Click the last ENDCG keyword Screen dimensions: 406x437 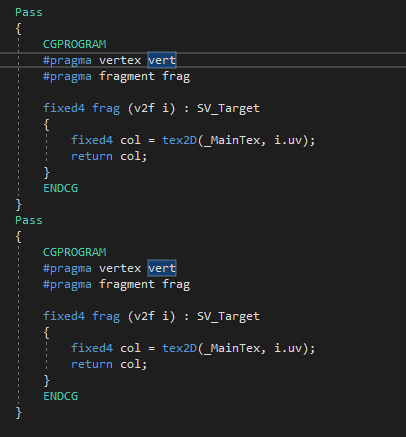point(61,396)
